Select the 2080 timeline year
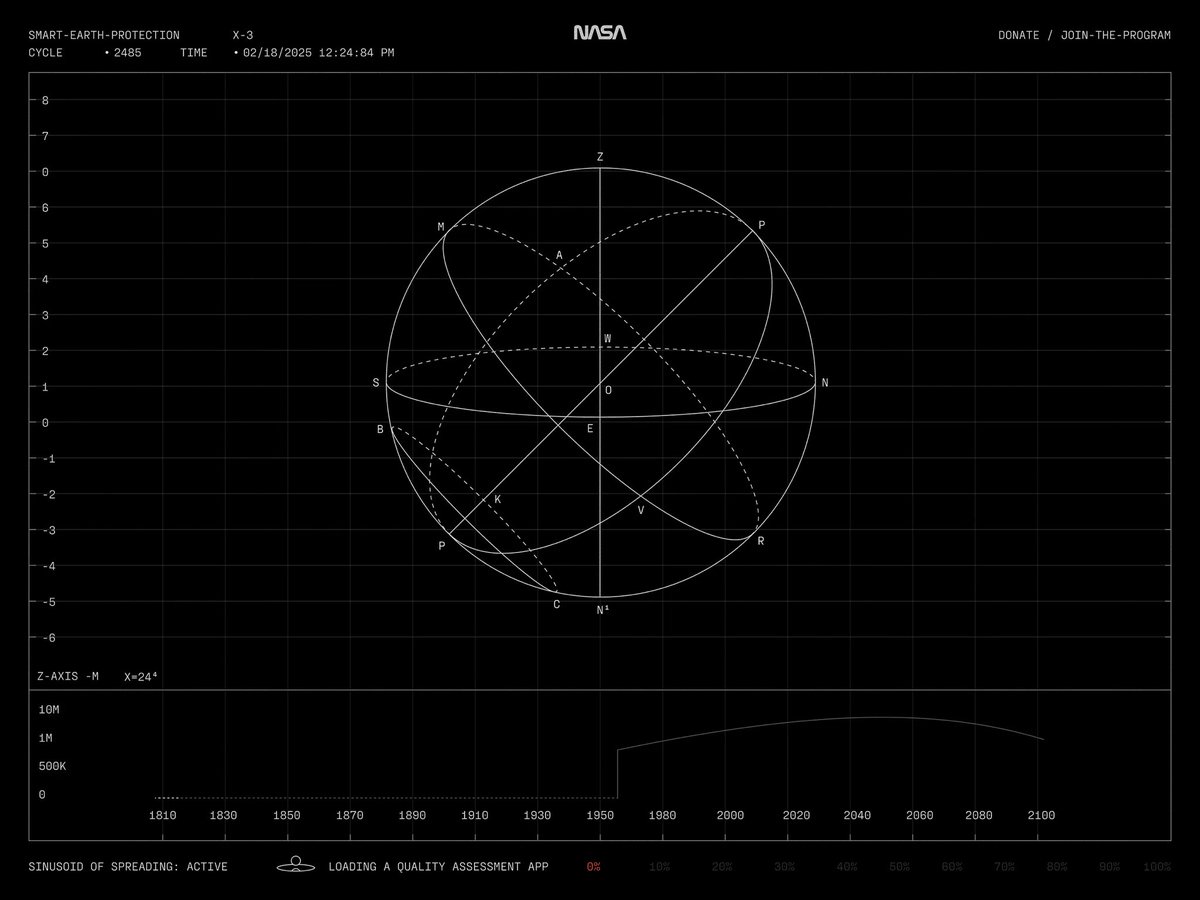 pos(979,815)
